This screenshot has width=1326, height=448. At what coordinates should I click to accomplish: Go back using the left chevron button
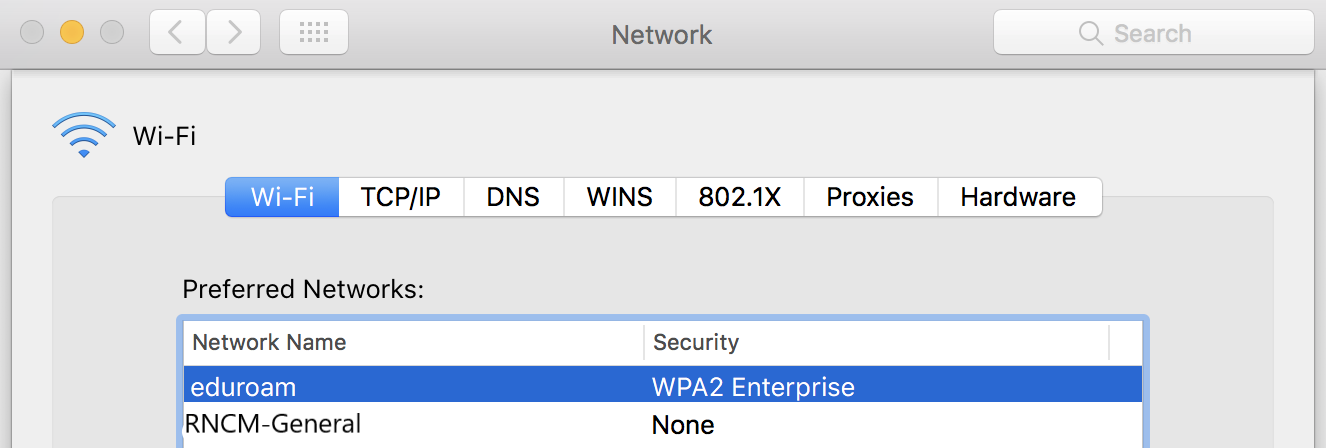pyautogui.click(x=177, y=33)
